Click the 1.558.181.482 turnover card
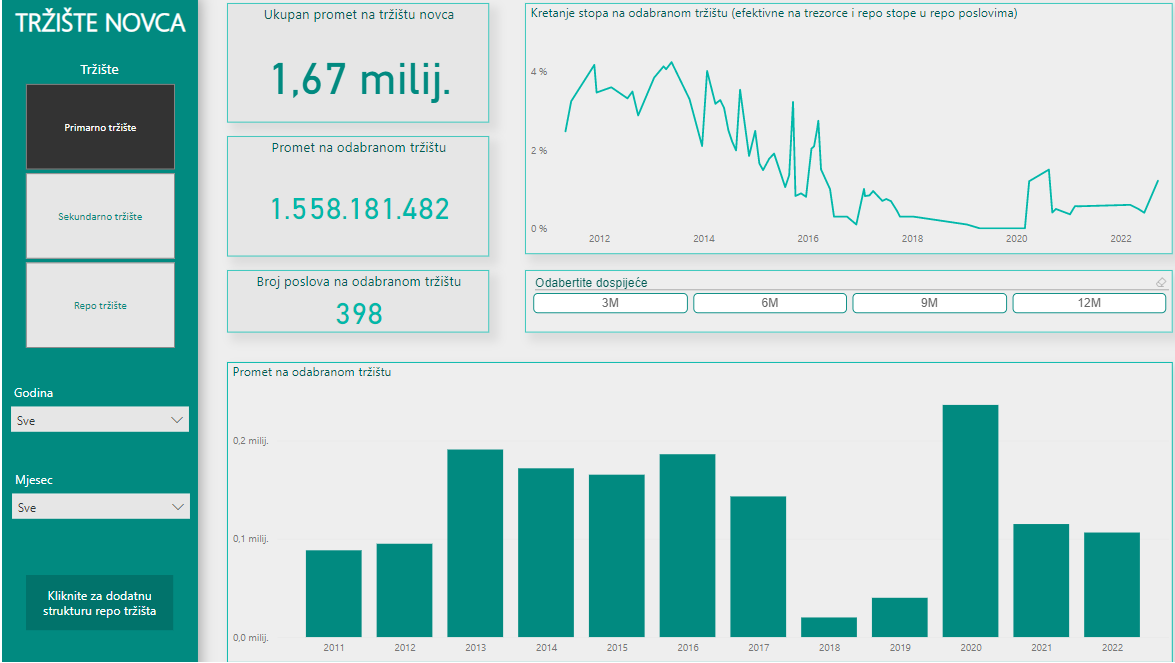This screenshot has height=663, width=1175. click(359, 209)
